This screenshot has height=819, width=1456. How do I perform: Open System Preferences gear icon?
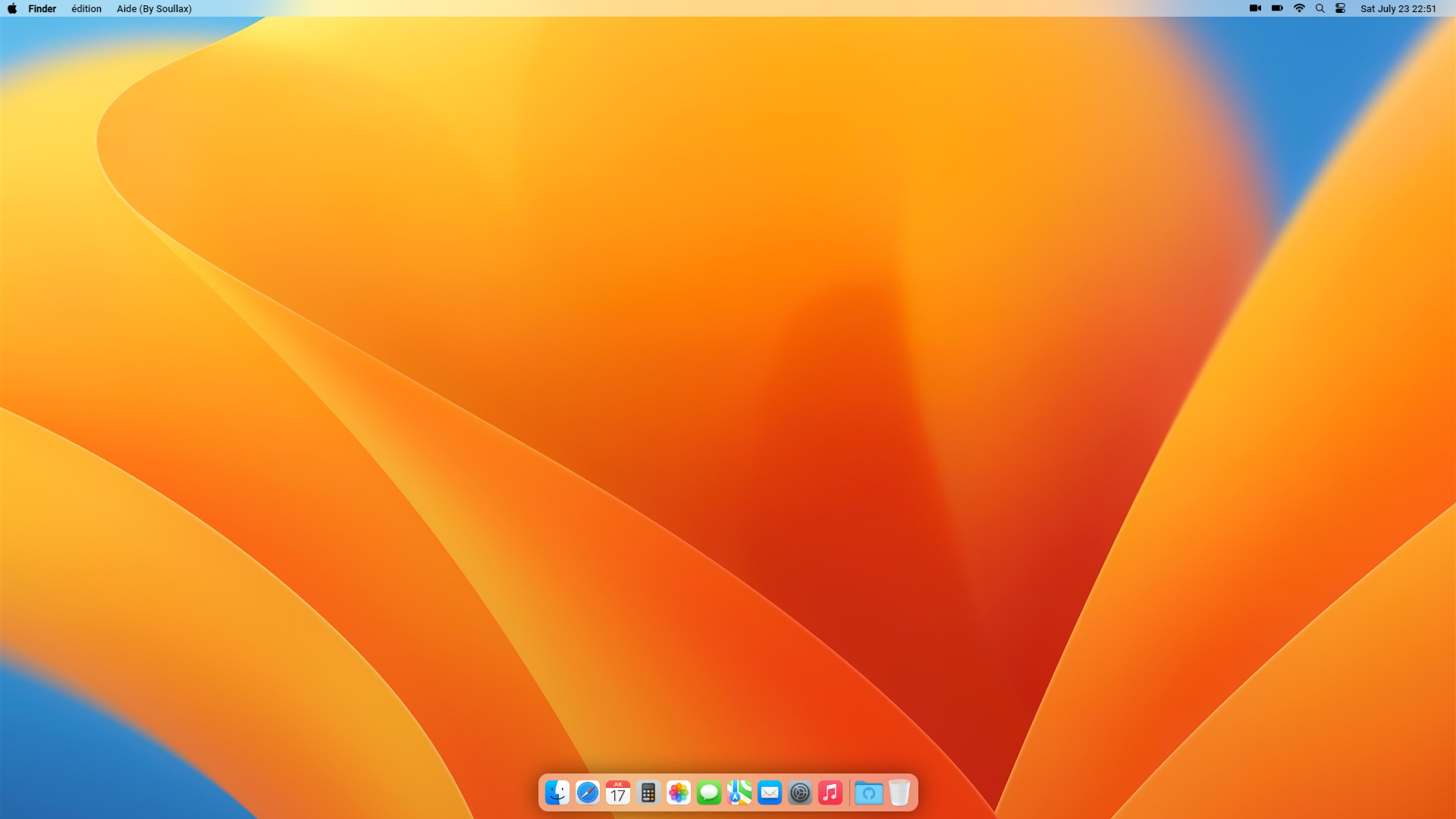800,792
